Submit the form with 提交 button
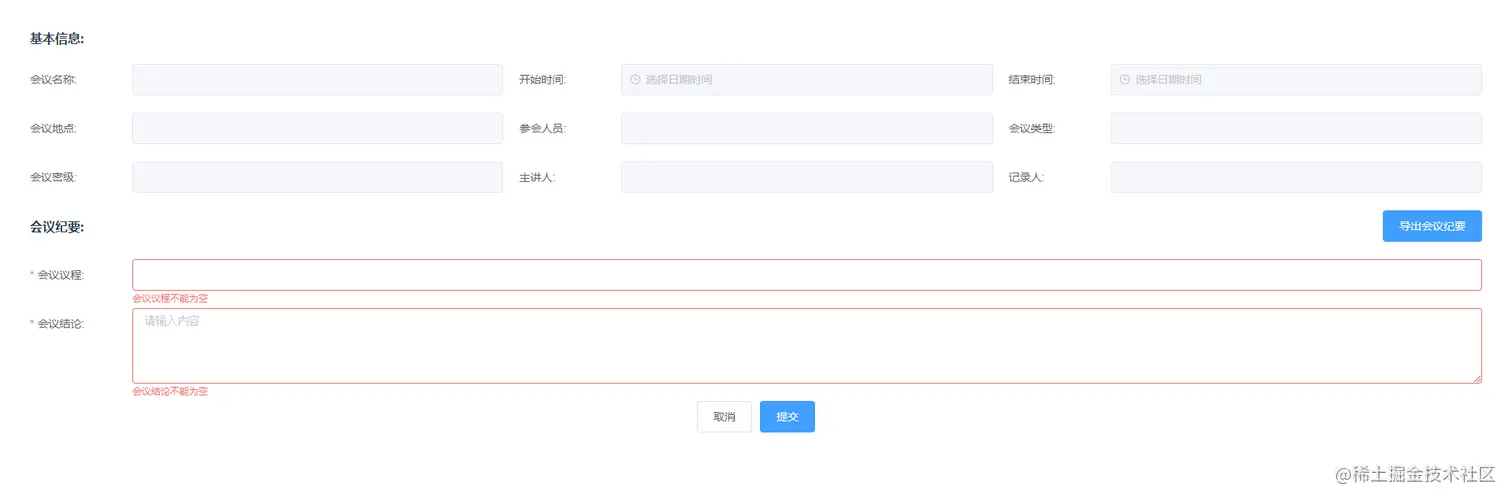Screen dimensions: 1512x501 [x=787, y=417]
